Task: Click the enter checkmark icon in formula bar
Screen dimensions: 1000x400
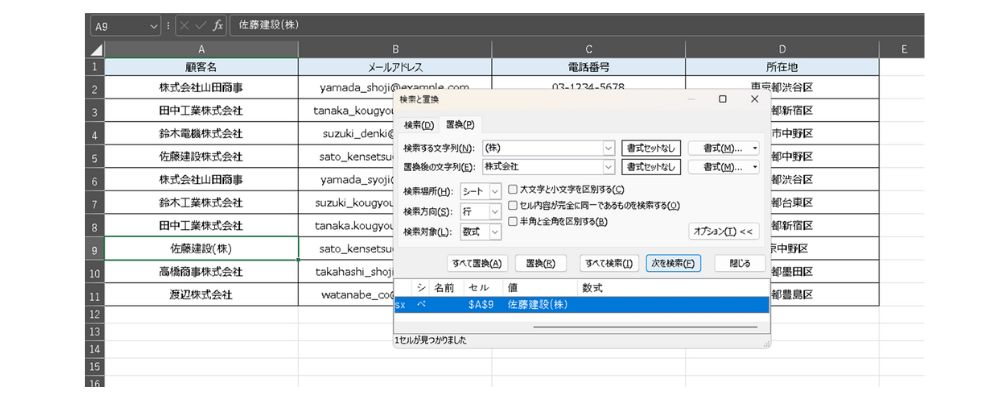Action: [x=201, y=25]
